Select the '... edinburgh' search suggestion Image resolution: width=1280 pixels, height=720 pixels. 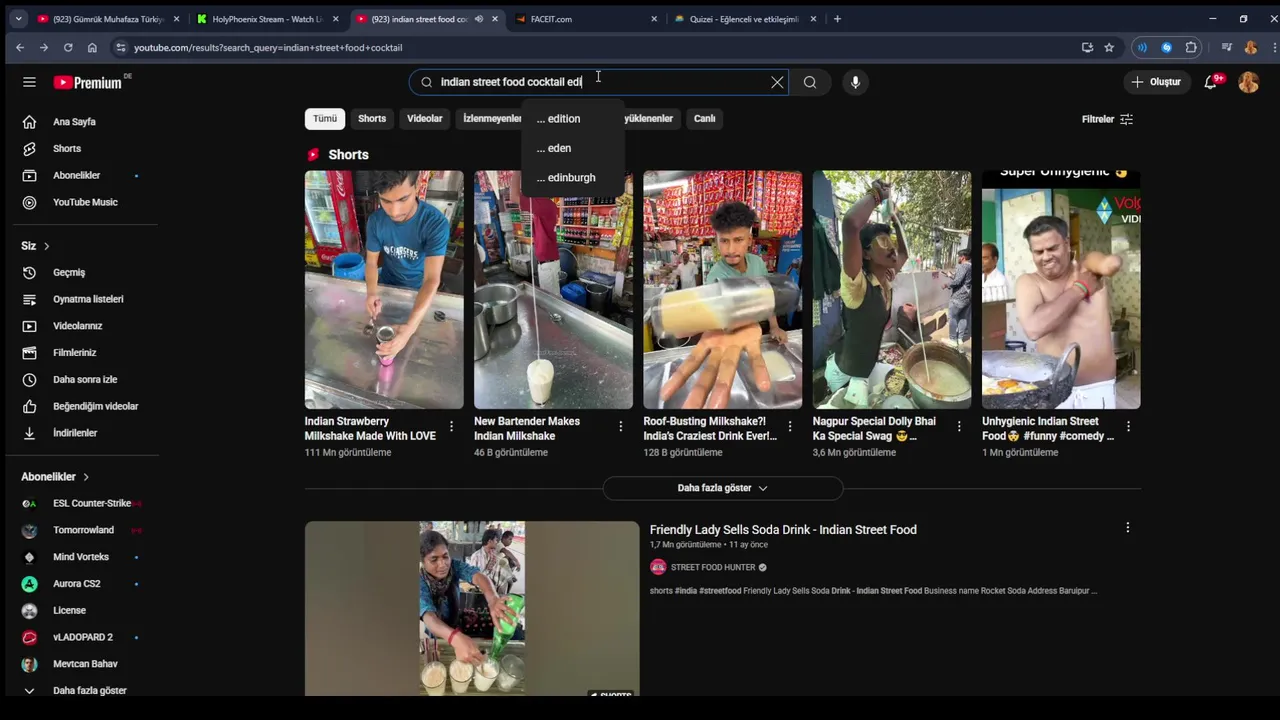(573, 178)
